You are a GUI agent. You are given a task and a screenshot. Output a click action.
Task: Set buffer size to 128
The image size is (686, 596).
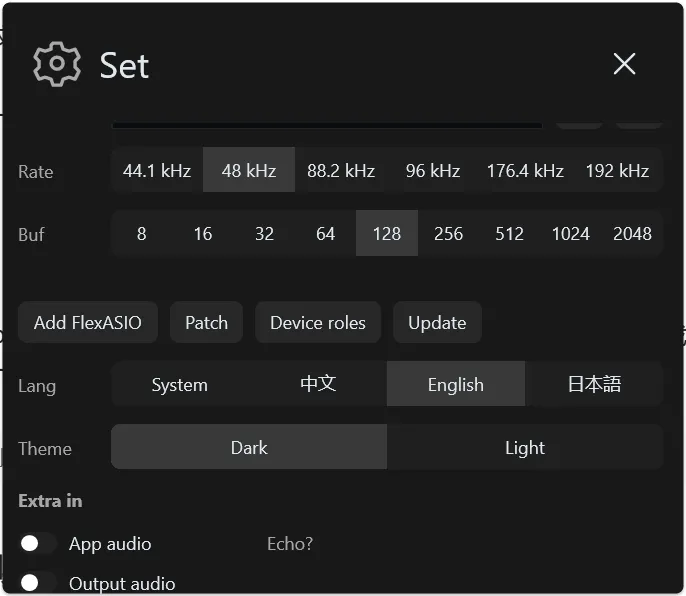tap(387, 233)
